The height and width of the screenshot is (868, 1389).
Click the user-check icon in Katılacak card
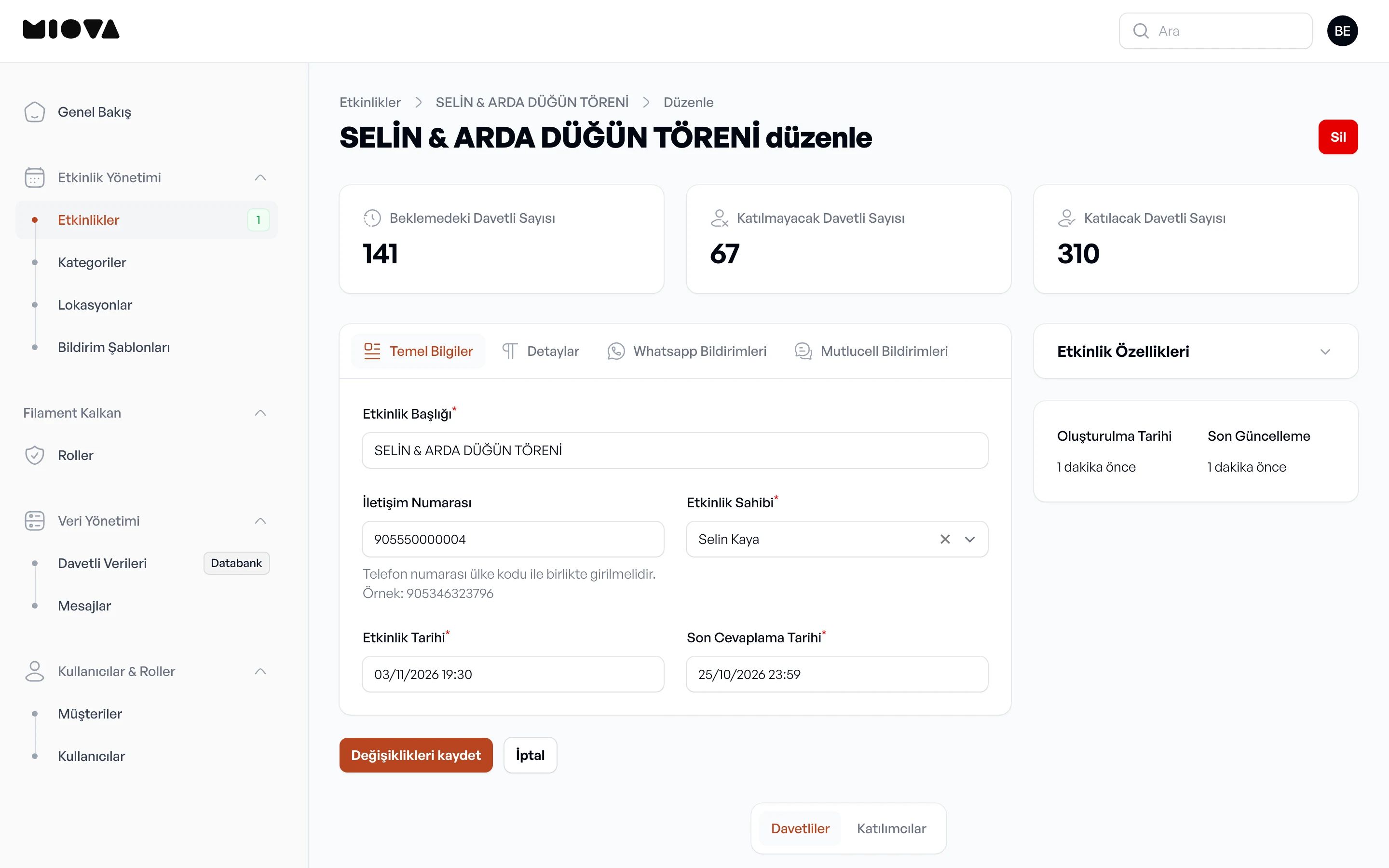click(1066, 218)
